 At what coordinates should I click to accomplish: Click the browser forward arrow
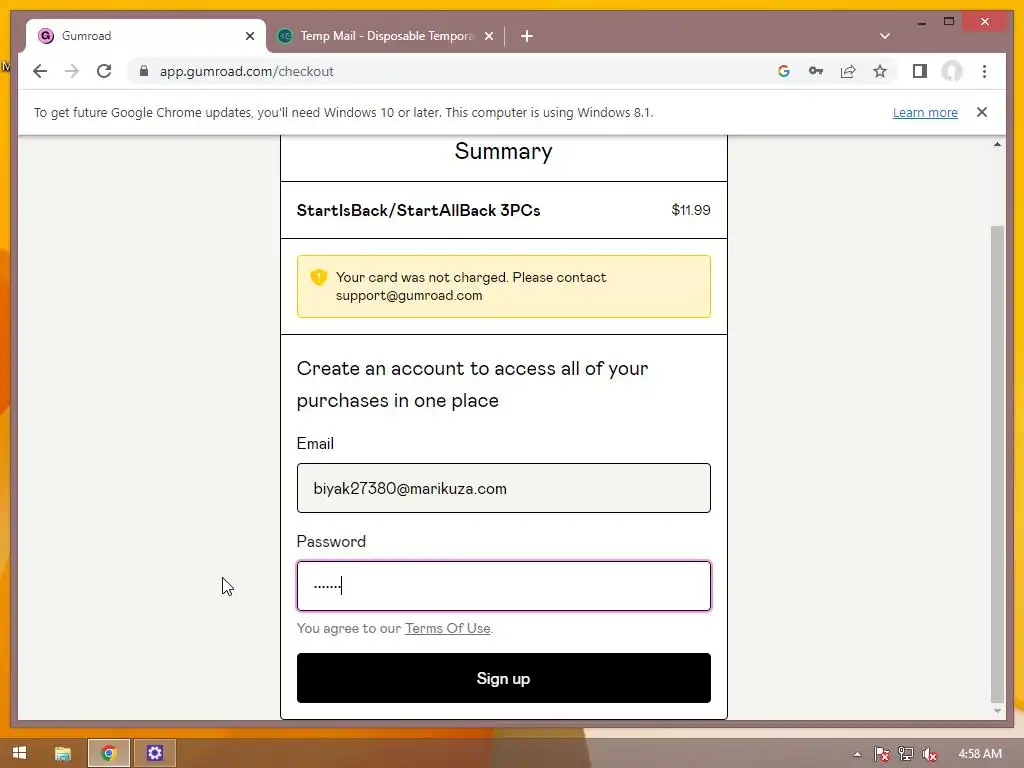72,71
